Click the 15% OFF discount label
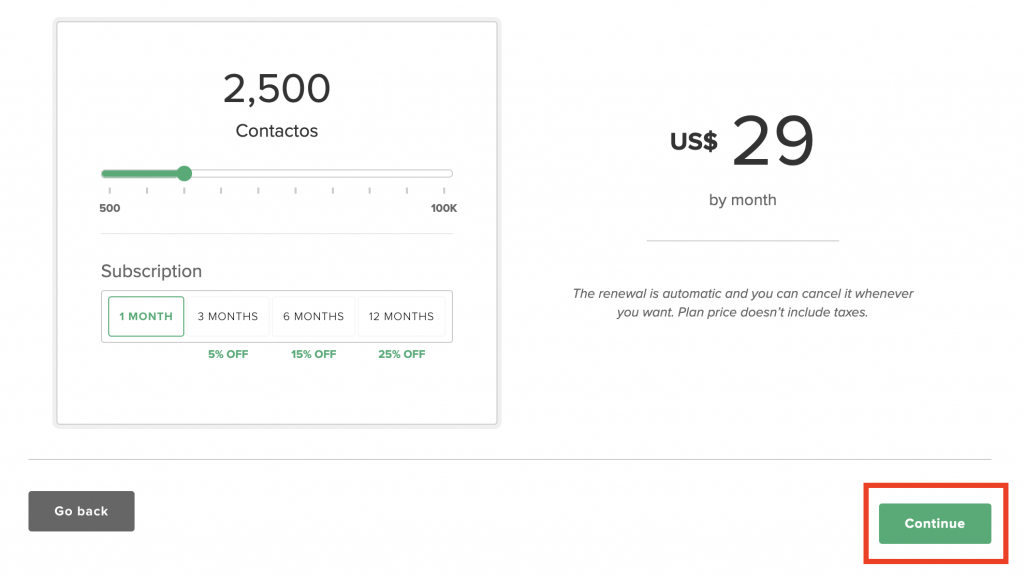This screenshot has height=576, width=1024. (x=313, y=354)
